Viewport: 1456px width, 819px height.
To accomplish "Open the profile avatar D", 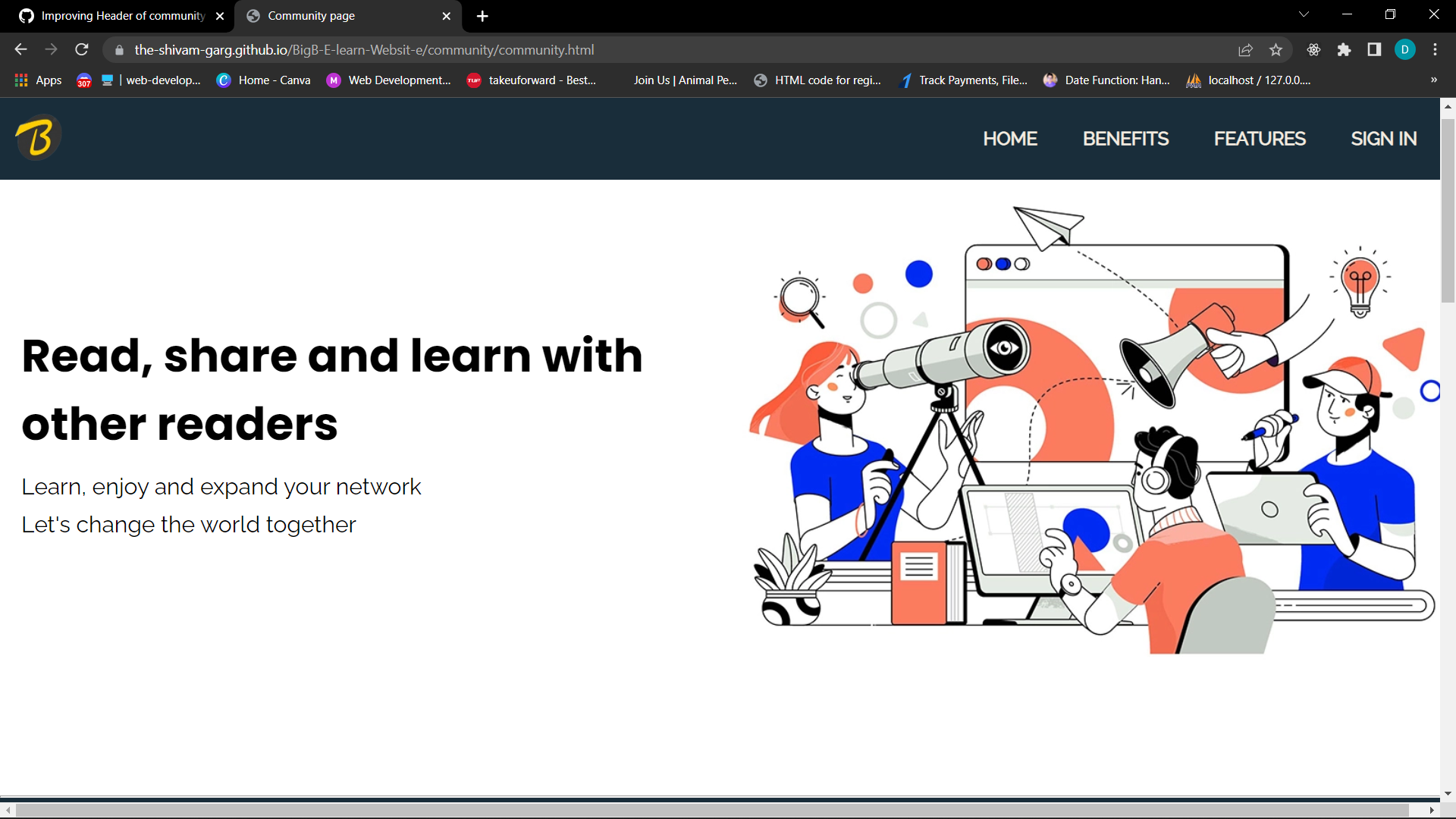I will point(1404,50).
